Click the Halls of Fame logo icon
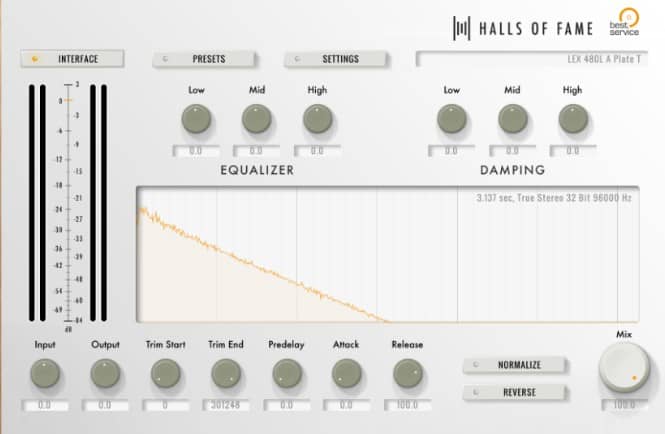The width and height of the screenshot is (665, 434). point(461,28)
